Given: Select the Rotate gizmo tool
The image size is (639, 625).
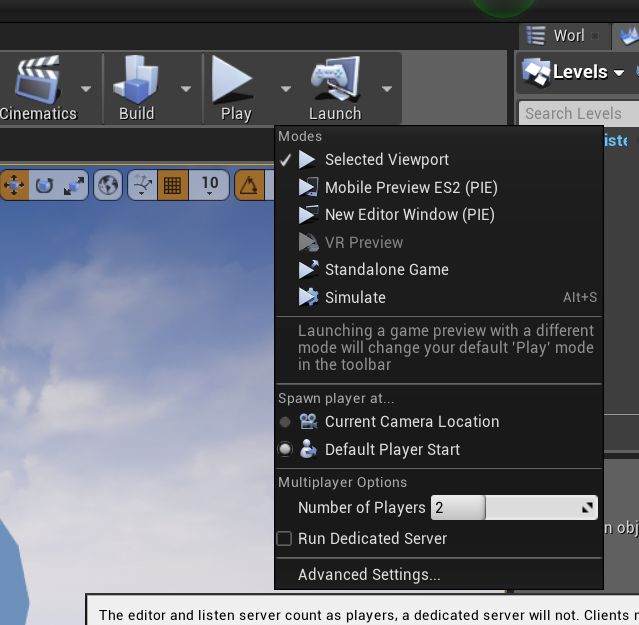Looking at the screenshot, I should pyautogui.click(x=44, y=185).
